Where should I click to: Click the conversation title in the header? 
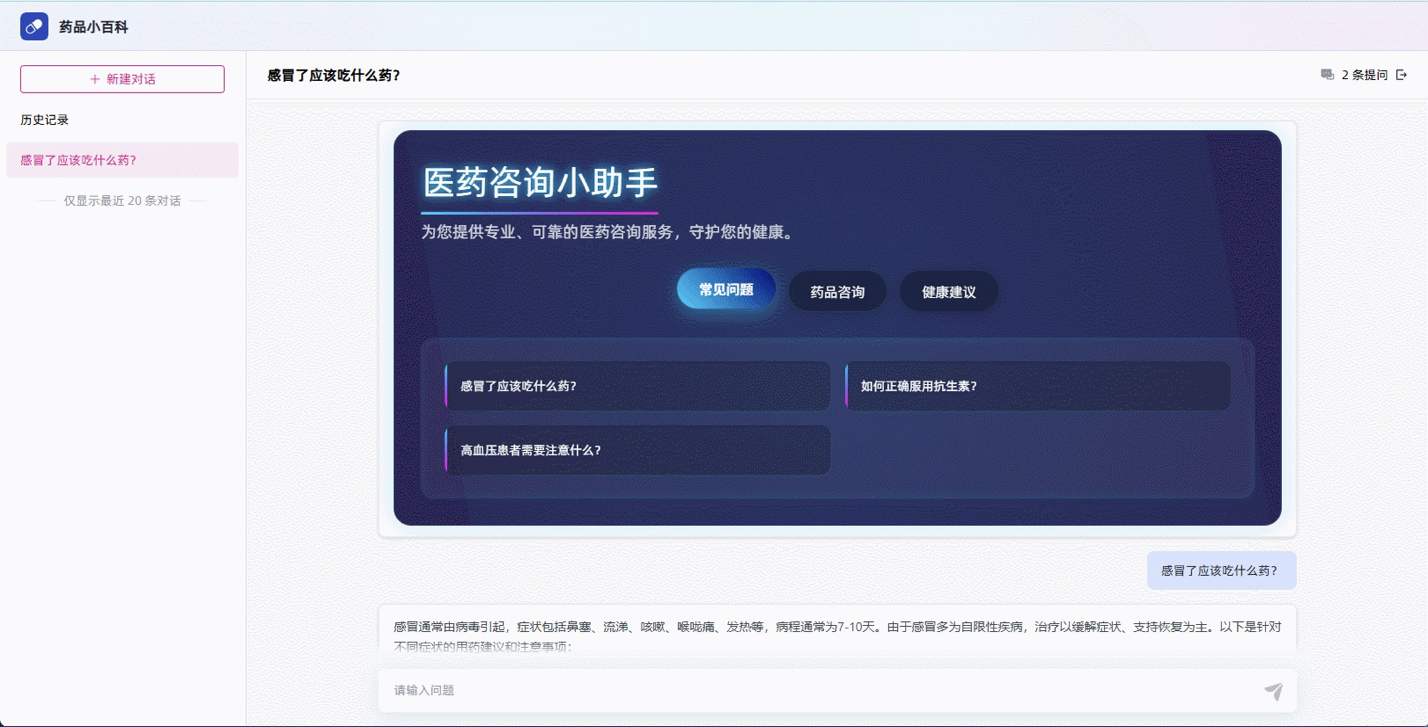pos(334,75)
